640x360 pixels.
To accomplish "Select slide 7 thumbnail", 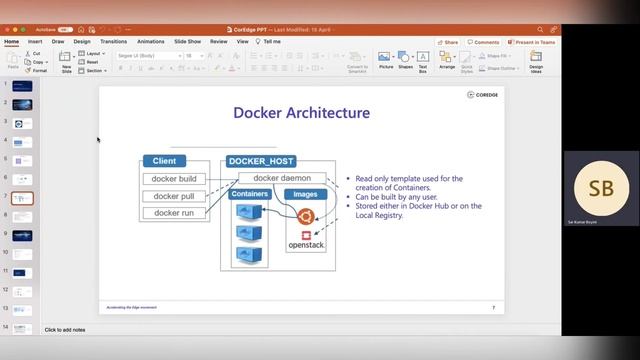I will pos(22,198).
